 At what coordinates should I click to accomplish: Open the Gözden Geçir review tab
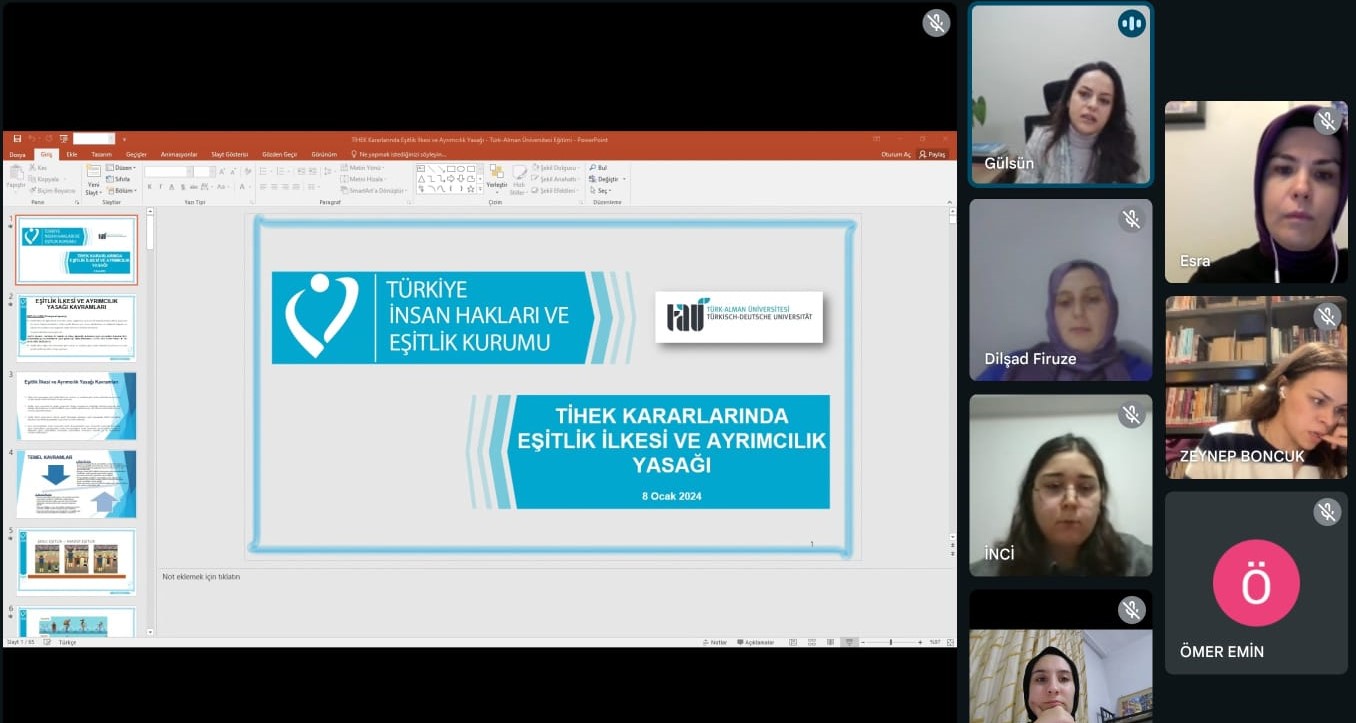tap(279, 155)
